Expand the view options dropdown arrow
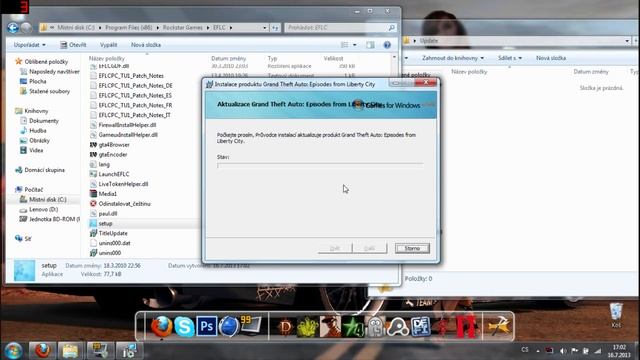This screenshot has height=360, width=640. 355,45
